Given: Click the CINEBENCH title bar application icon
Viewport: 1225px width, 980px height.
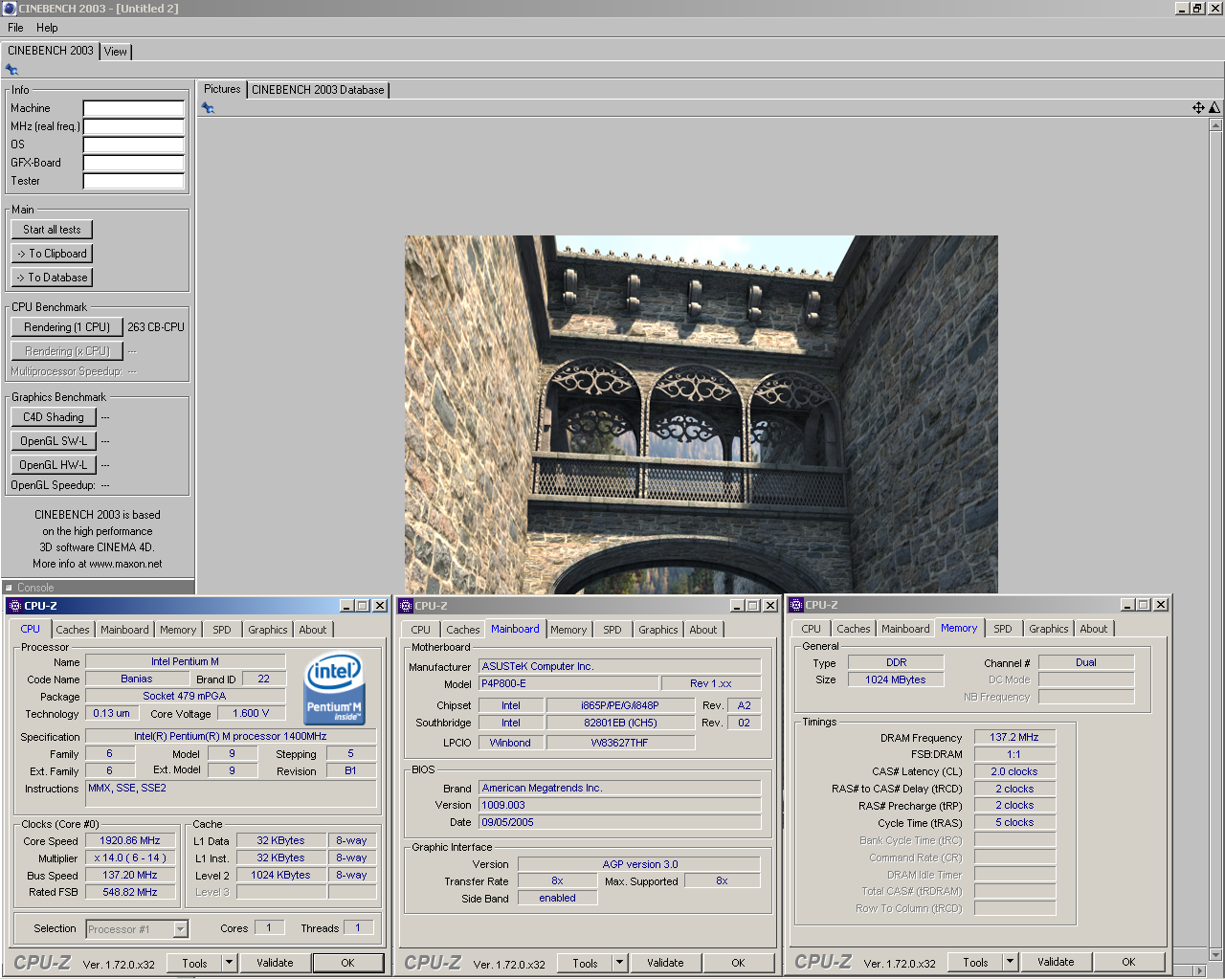Looking at the screenshot, I should click(x=10, y=8).
